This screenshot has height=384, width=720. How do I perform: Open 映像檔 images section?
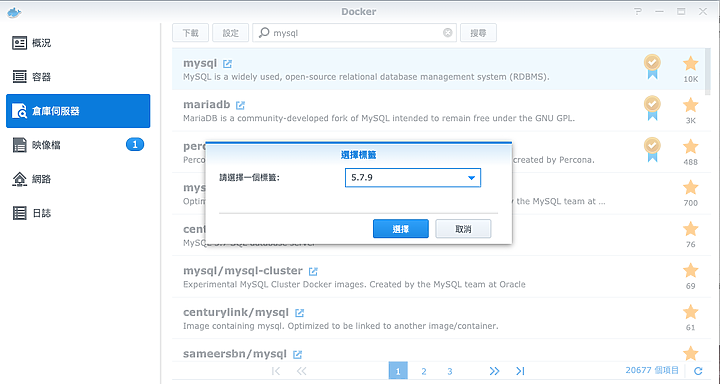click(78, 145)
